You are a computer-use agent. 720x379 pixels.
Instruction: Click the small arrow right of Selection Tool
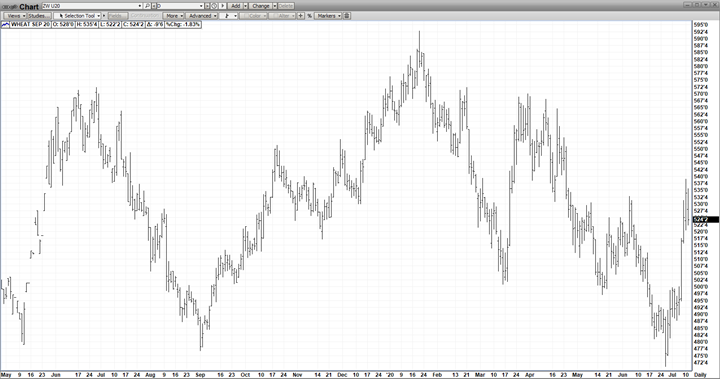104,16
